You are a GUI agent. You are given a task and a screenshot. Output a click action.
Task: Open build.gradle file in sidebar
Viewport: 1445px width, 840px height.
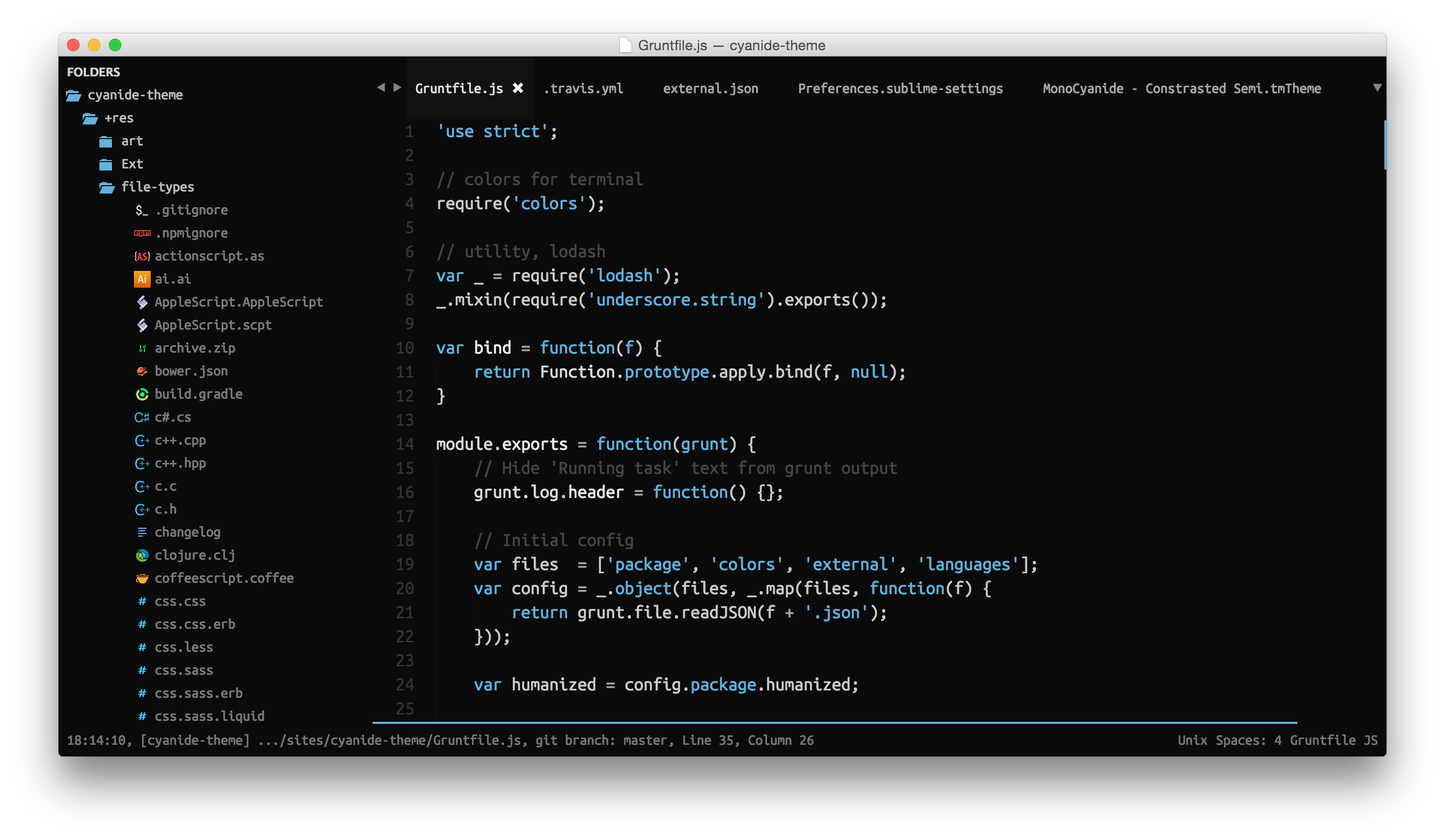[x=197, y=393]
